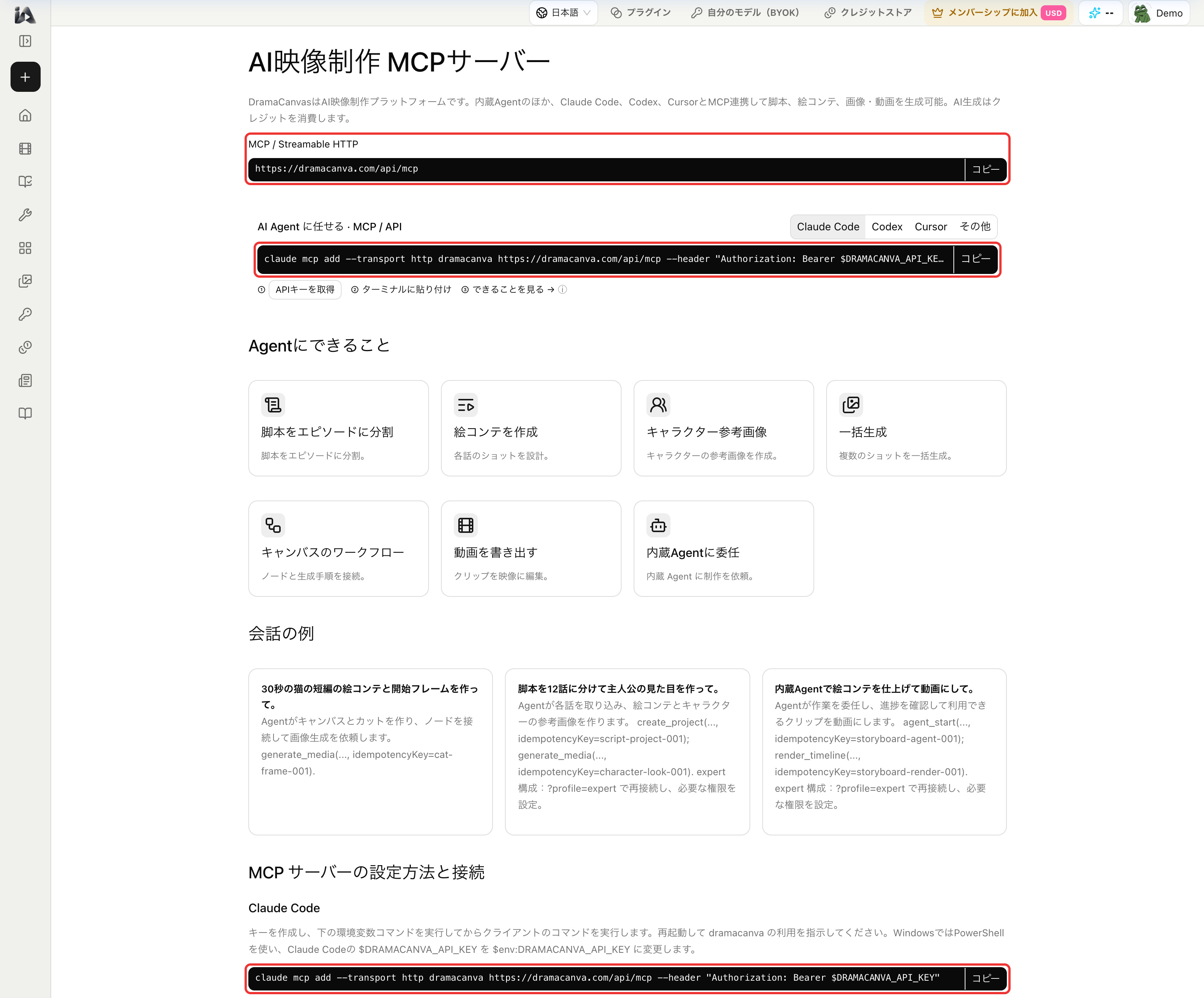Viewport: 1204px width, 998px height.
Task: Open the open-book docs icon in sidebar
Action: 25,414
